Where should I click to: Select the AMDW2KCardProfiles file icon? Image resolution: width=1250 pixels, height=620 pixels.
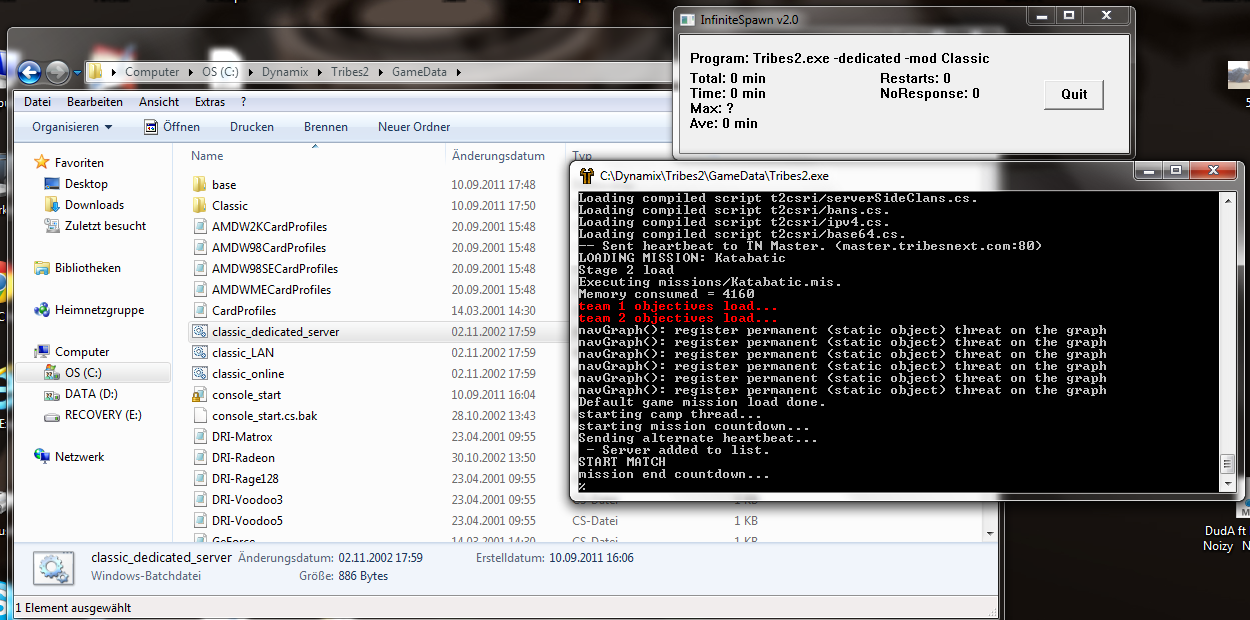(x=198, y=226)
